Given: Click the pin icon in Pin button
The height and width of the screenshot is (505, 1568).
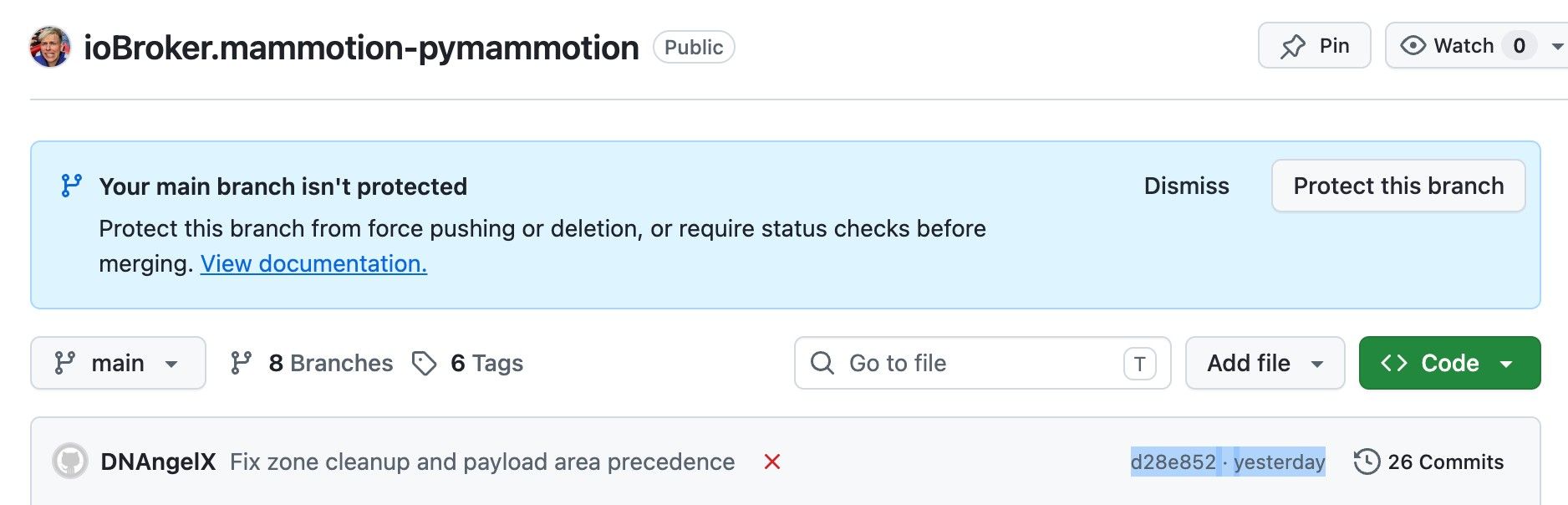Looking at the screenshot, I should click(x=1293, y=46).
